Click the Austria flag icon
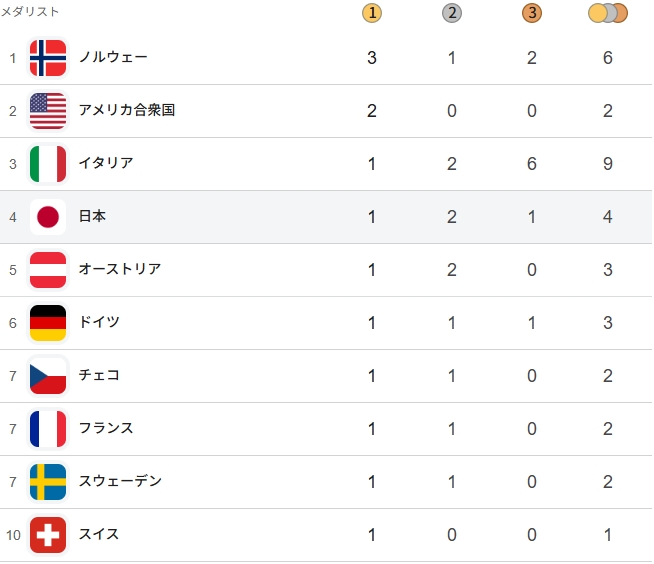 click(48, 270)
